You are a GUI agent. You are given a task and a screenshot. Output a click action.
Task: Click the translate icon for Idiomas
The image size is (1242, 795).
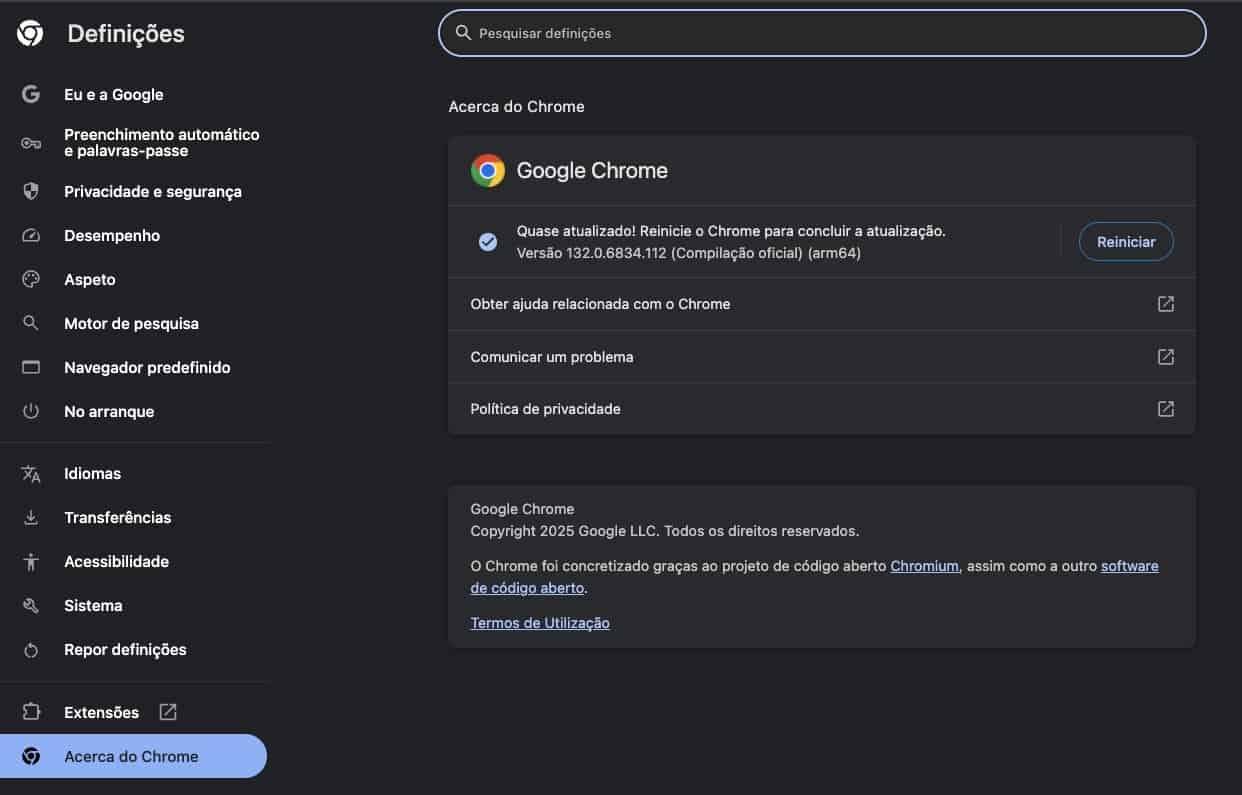point(31,474)
